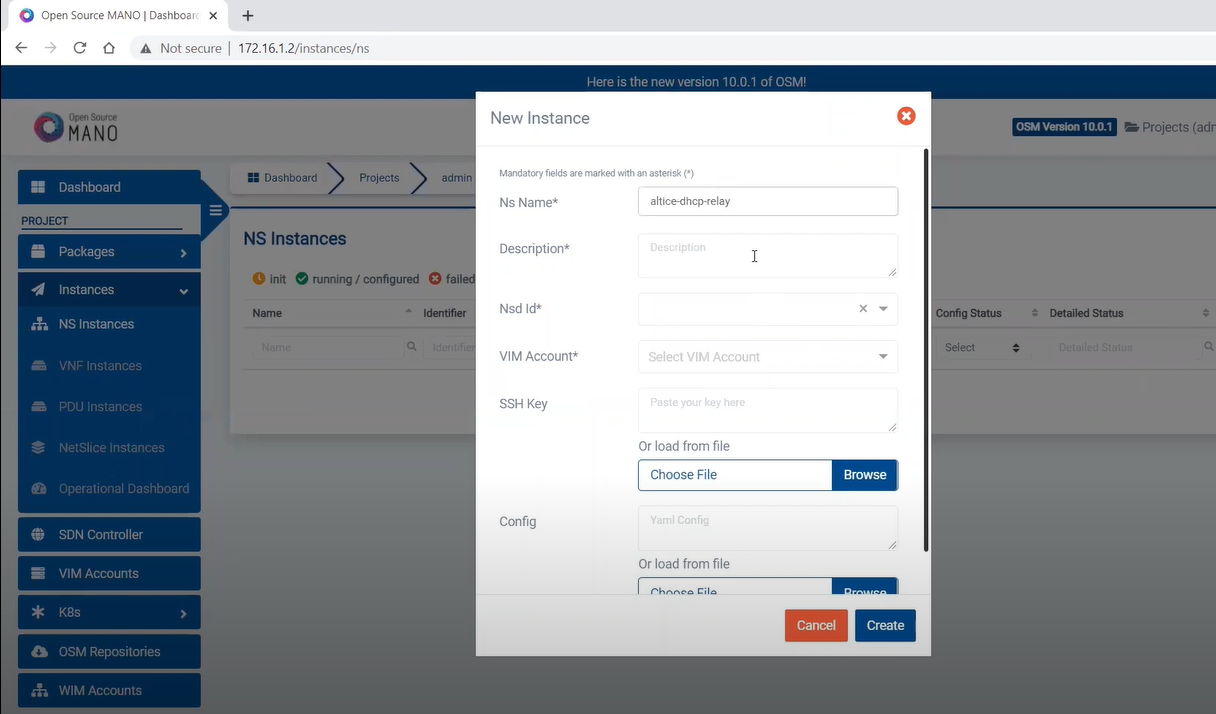Open NetSlice Instances in sidebar
Image resolution: width=1216 pixels, height=714 pixels.
point(111,448)
